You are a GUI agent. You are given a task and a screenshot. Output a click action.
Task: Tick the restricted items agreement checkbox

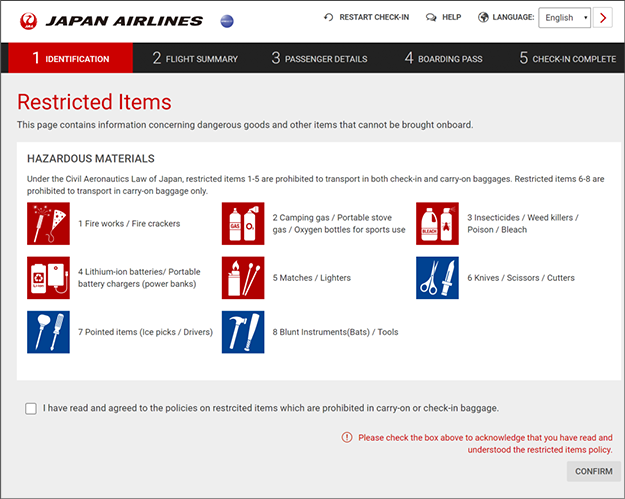click(31, 408)
